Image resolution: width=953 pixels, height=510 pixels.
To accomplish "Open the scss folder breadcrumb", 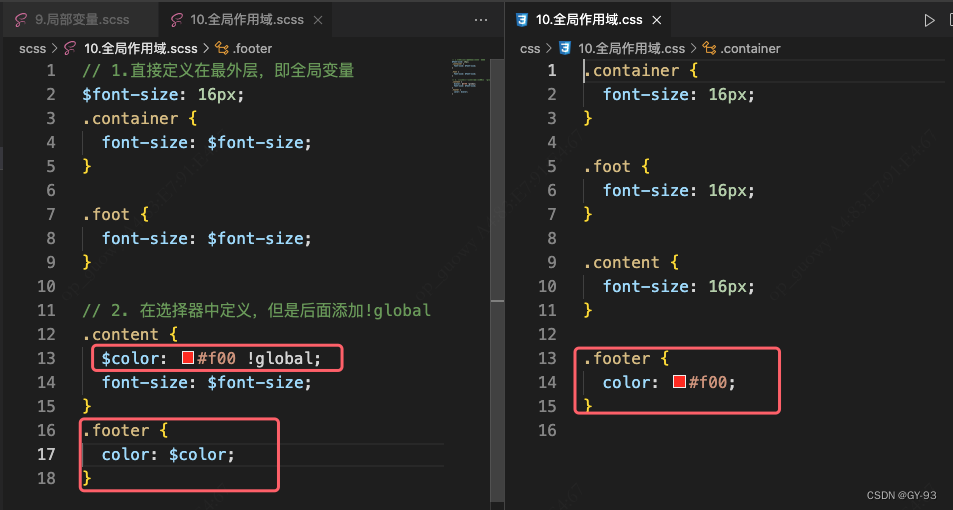I will point(32,49).
